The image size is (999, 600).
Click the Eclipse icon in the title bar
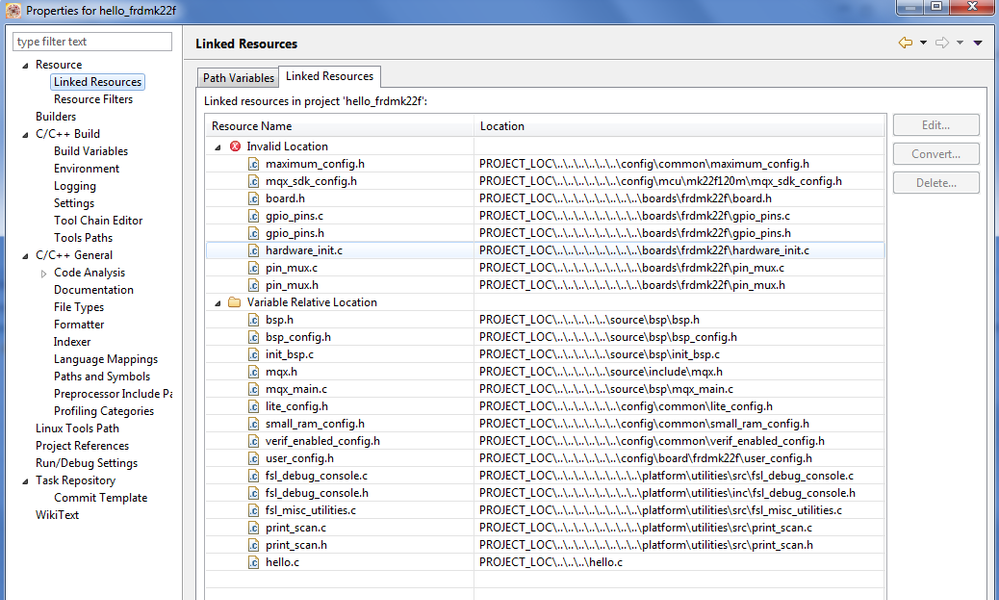13,11
